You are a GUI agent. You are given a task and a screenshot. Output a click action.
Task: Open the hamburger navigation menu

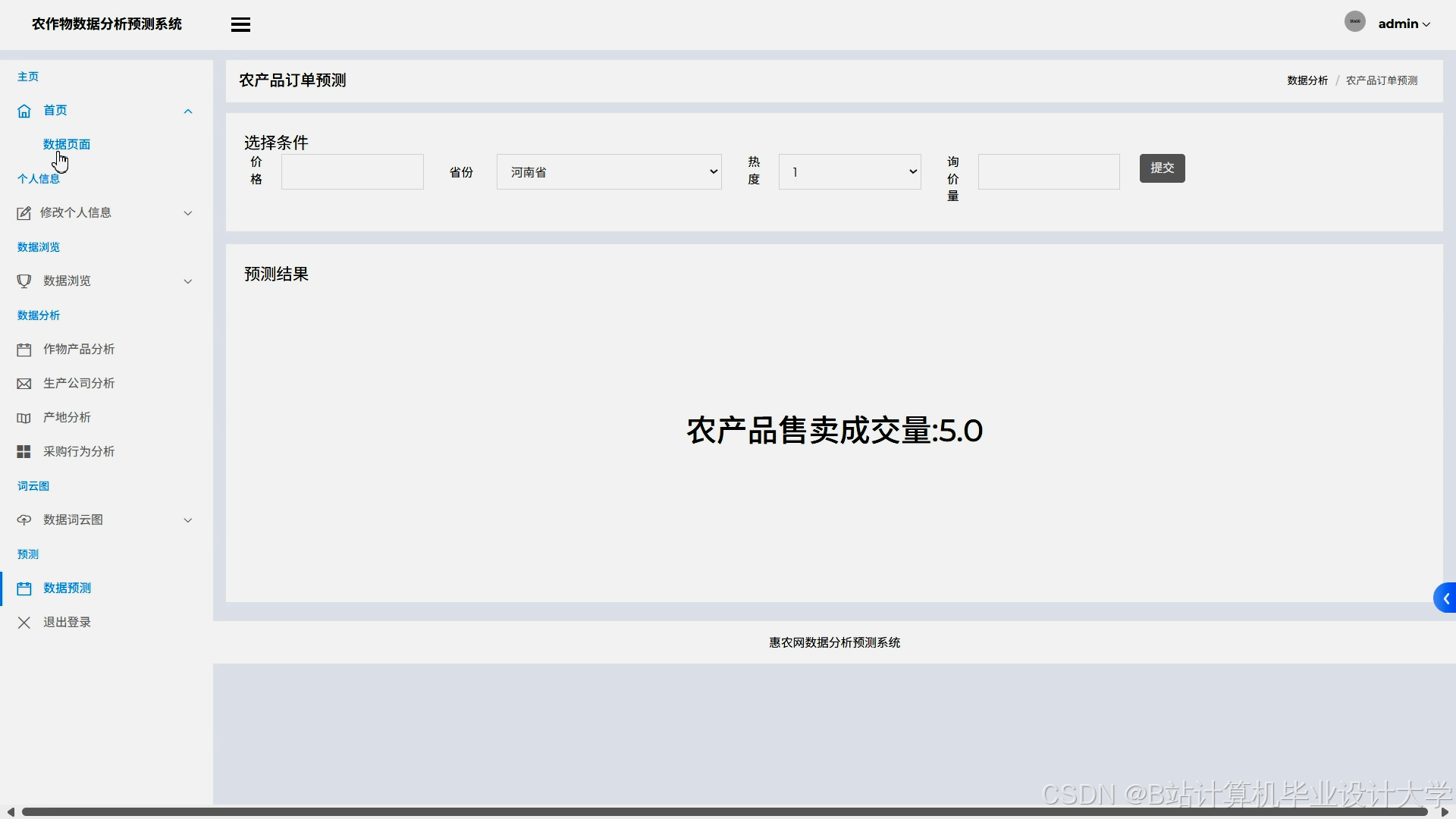click(x=240, y=24)
